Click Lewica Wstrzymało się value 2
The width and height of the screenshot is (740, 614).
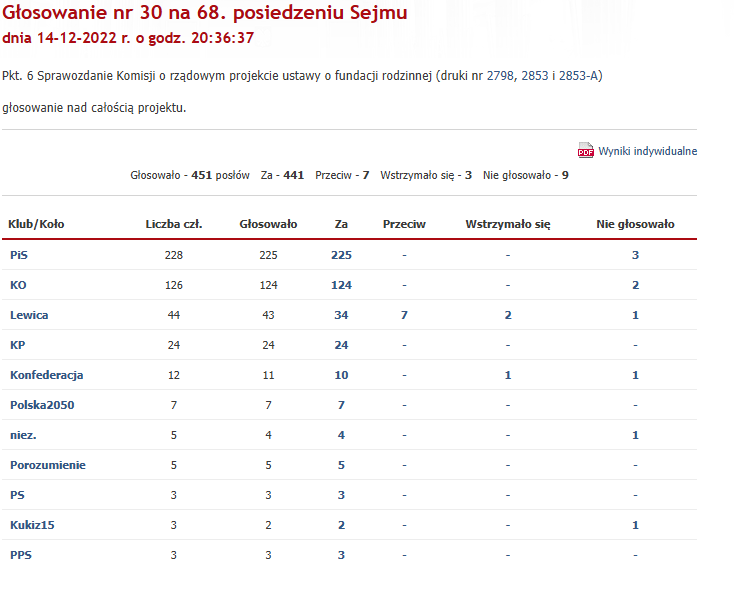coord(508,315)
